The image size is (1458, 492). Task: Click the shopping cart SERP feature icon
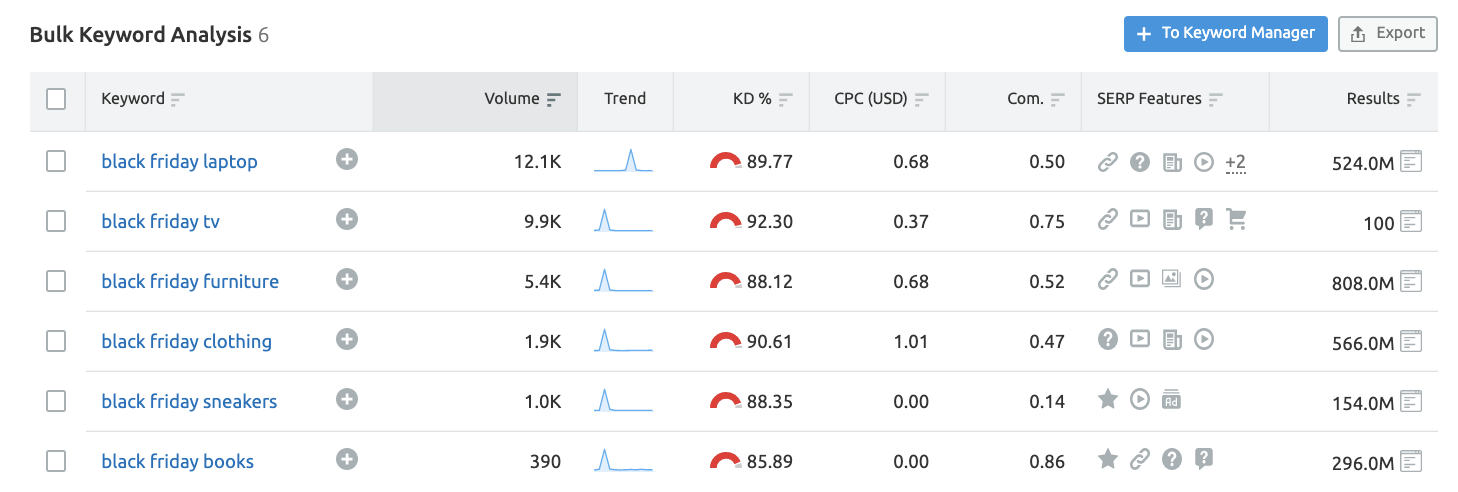click(x=1236, y=220)
